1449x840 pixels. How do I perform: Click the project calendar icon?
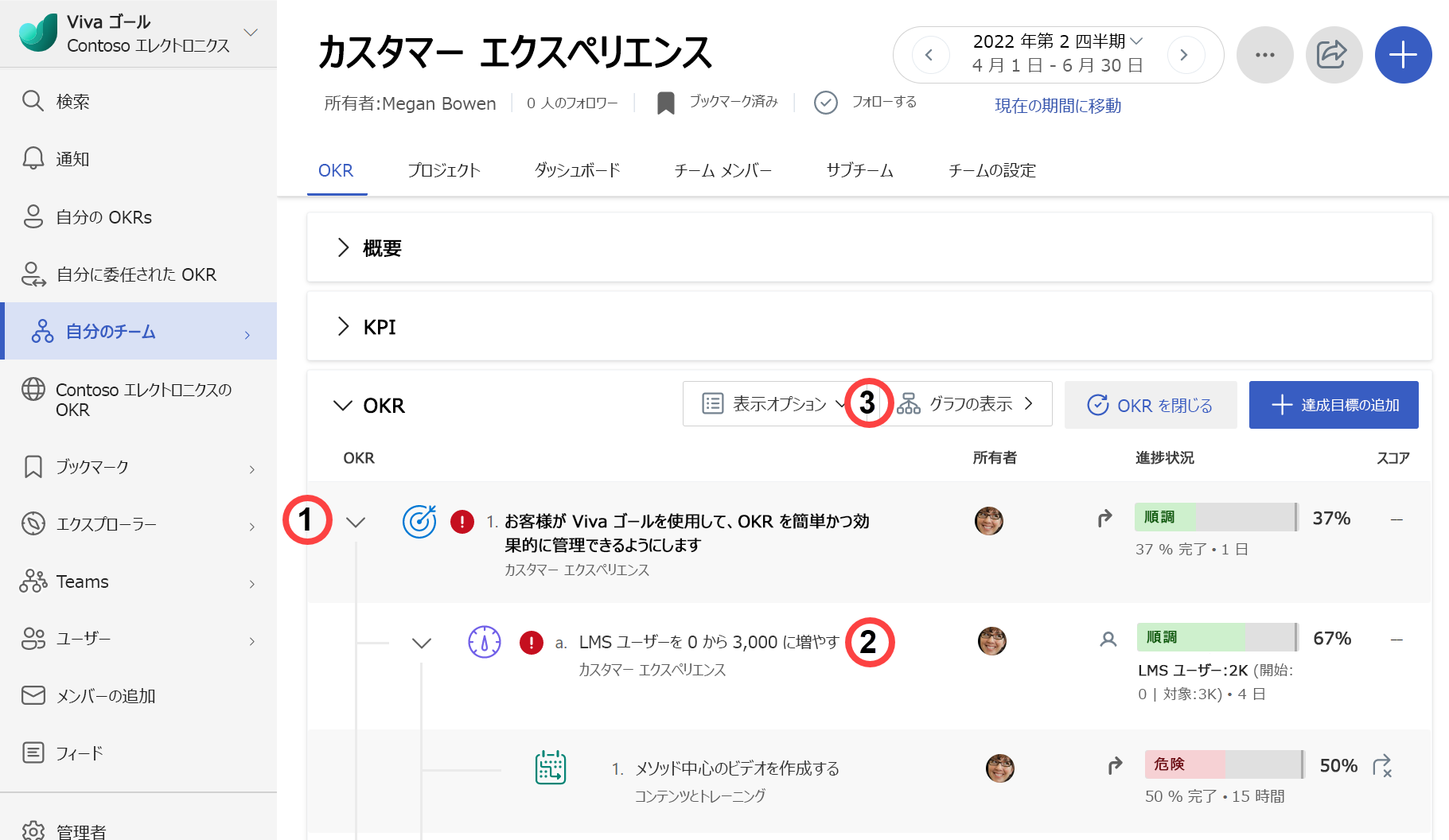[x=551, y=768]
